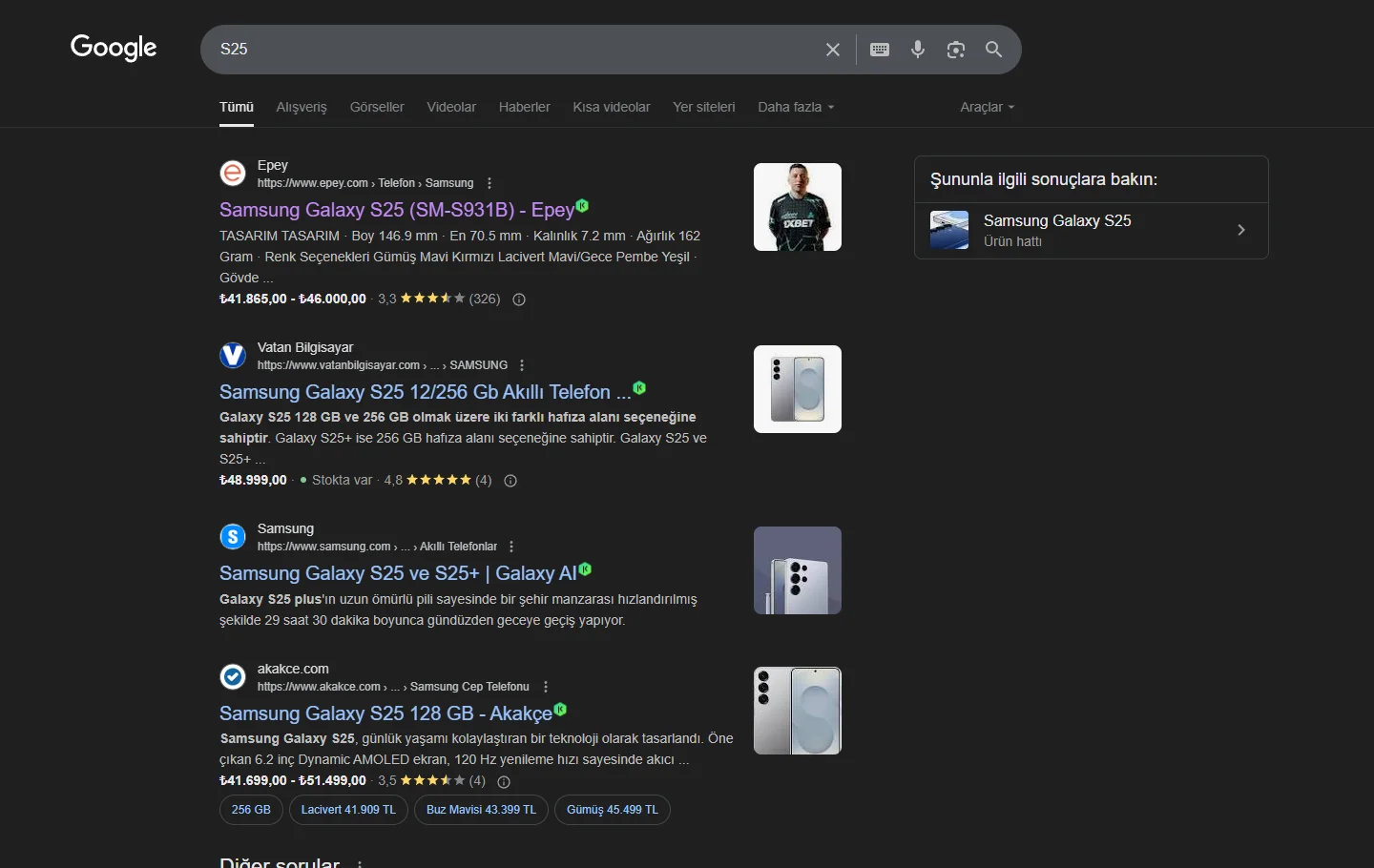Screen dimensions: 1374x868
Task: Clear the search box text
Action: [x=833, y=50]
